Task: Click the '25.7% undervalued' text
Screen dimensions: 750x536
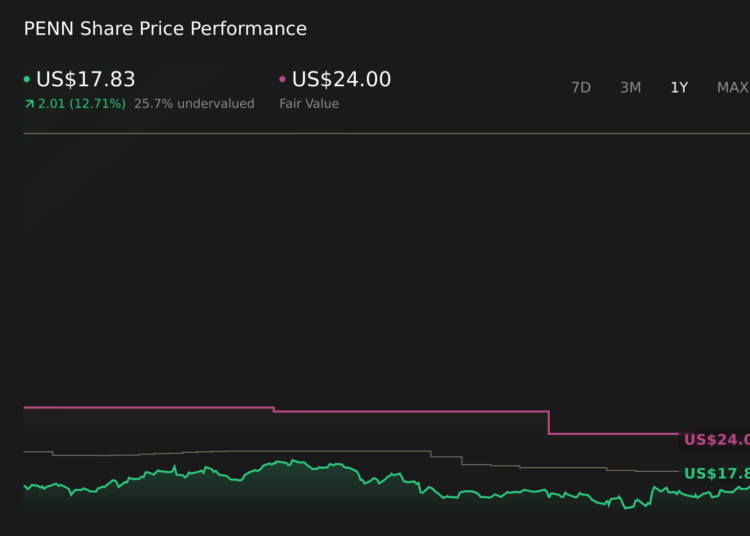Action: (194, 104)
